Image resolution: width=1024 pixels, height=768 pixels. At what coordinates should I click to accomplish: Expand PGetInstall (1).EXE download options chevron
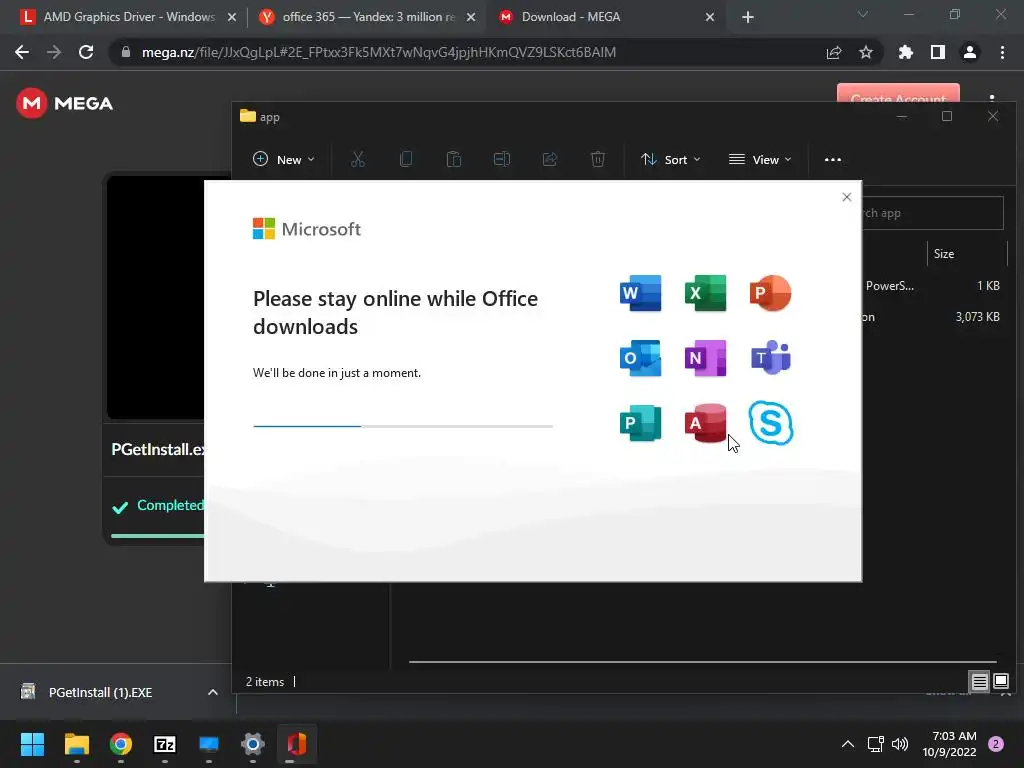click(x=212, y=692)
